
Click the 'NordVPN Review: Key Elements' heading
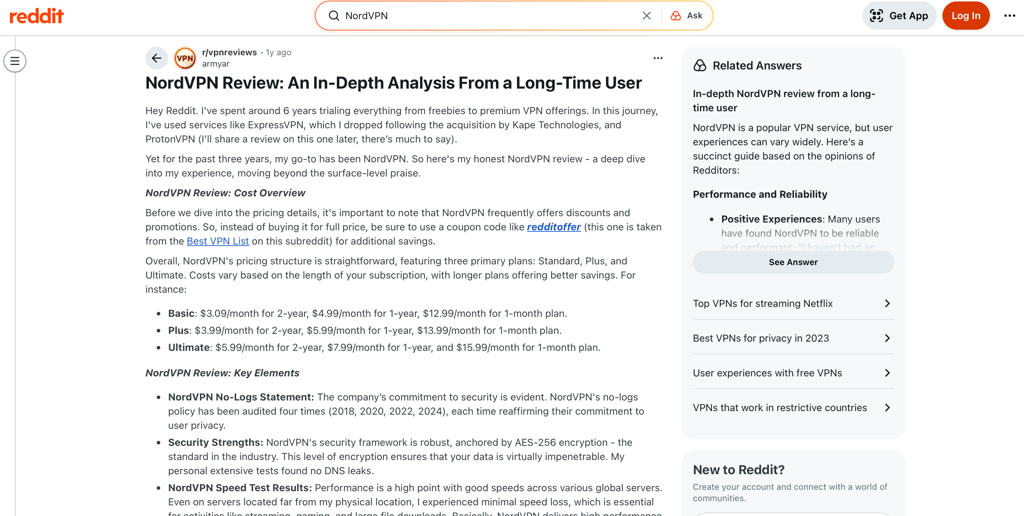tap(222, 373)
